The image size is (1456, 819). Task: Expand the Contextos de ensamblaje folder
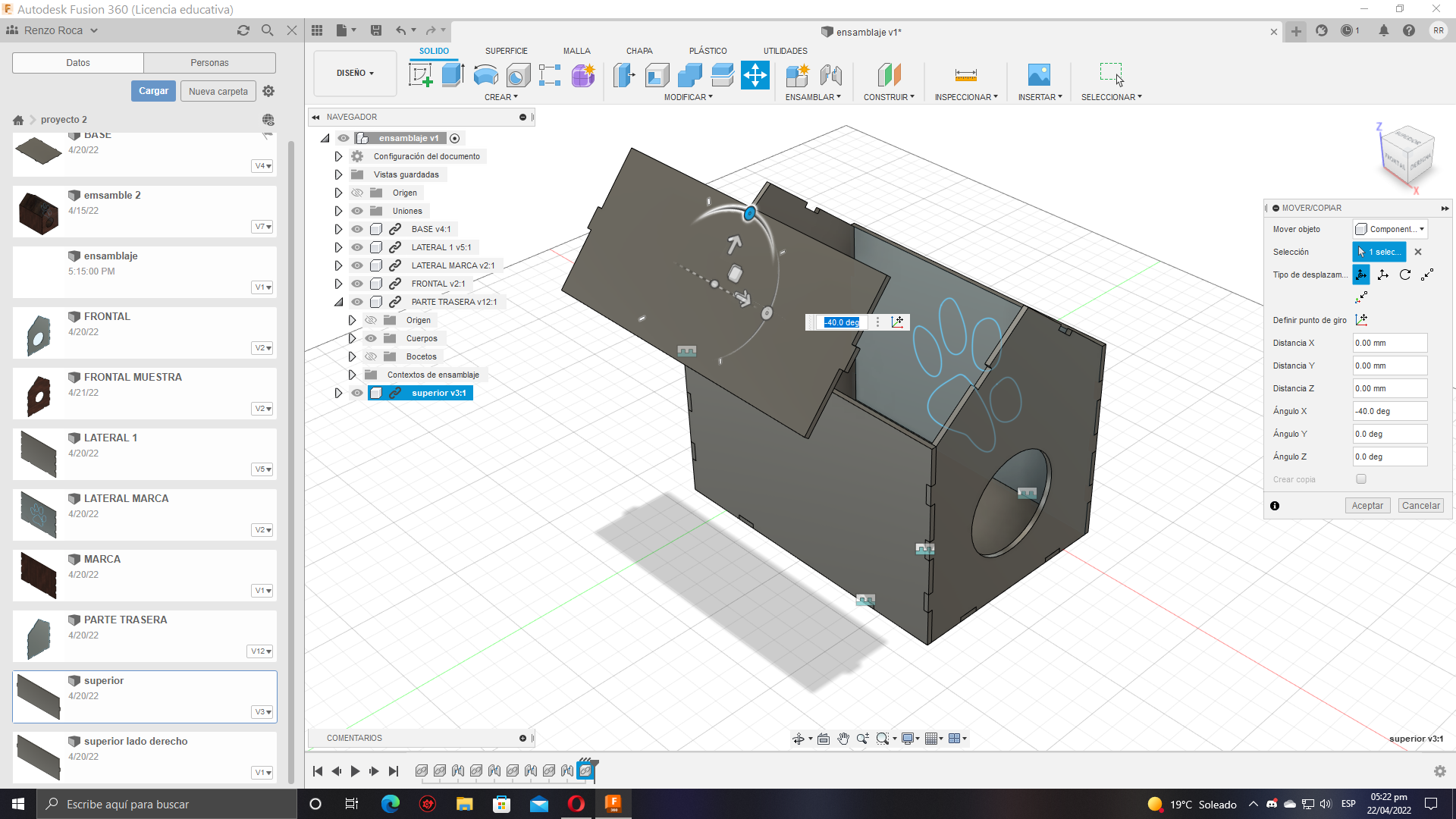coord(352,375)
